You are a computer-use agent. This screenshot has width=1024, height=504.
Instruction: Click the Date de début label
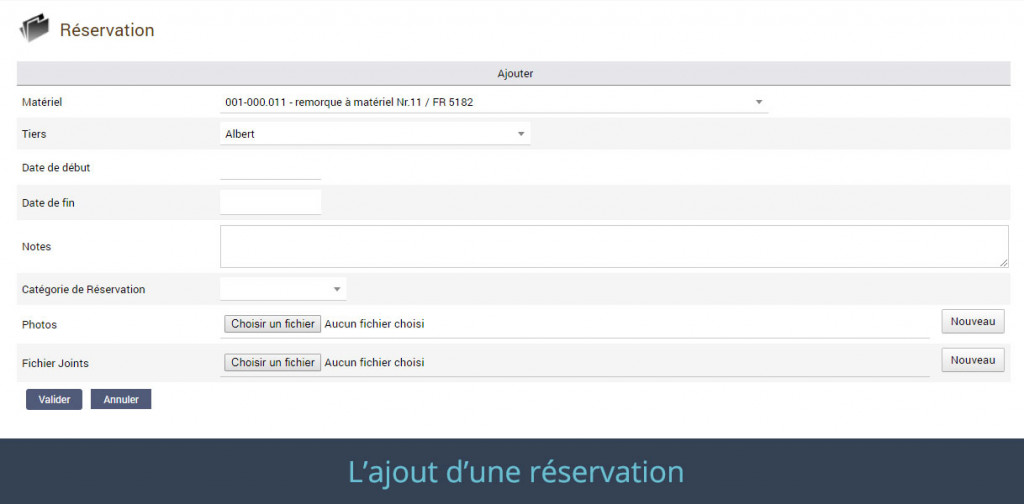56,168
